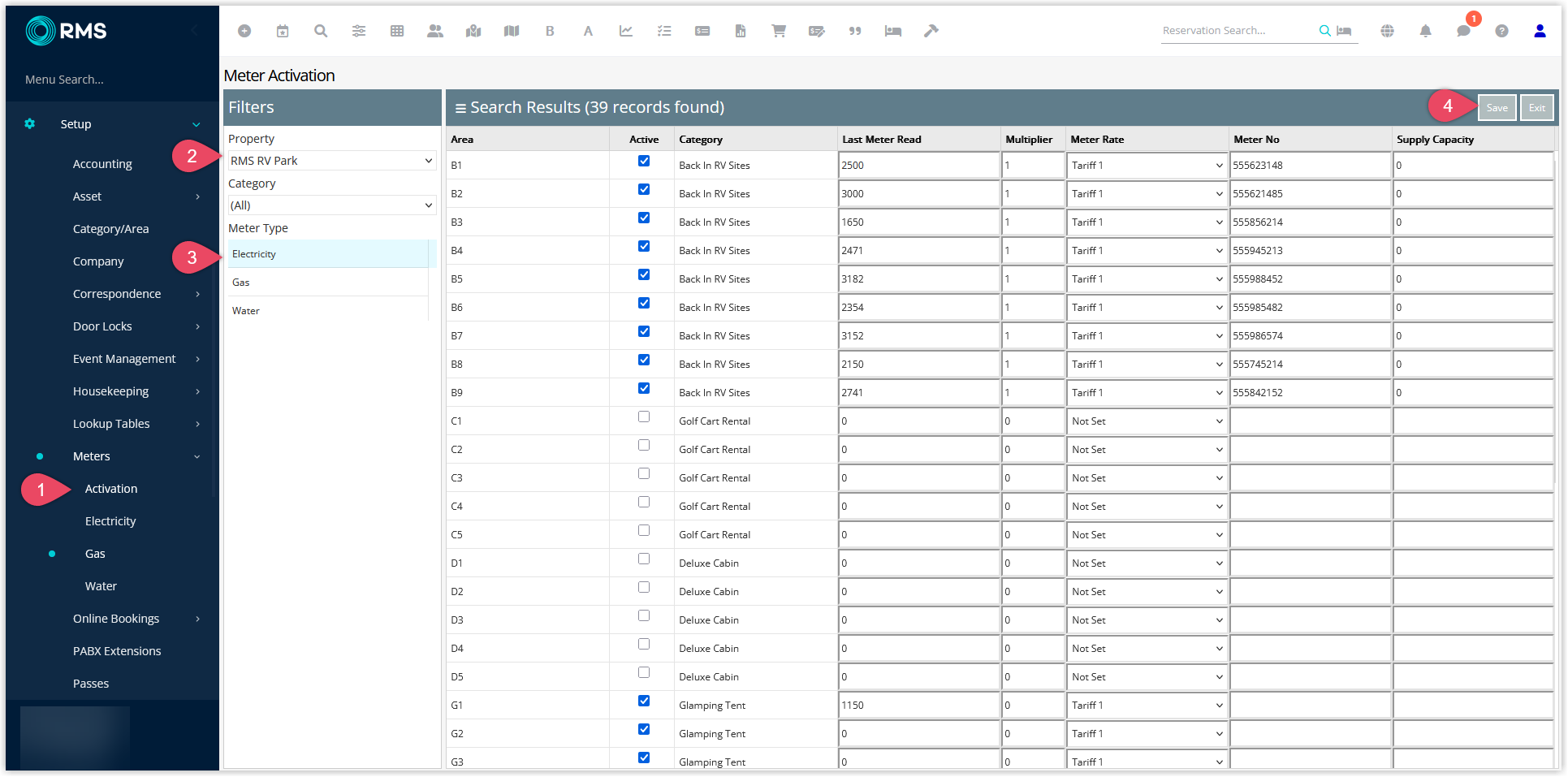The width and height of the screenshot is (1568, 777).
Task: Check the Active checkbox for area D5
Action: [644, 672]
